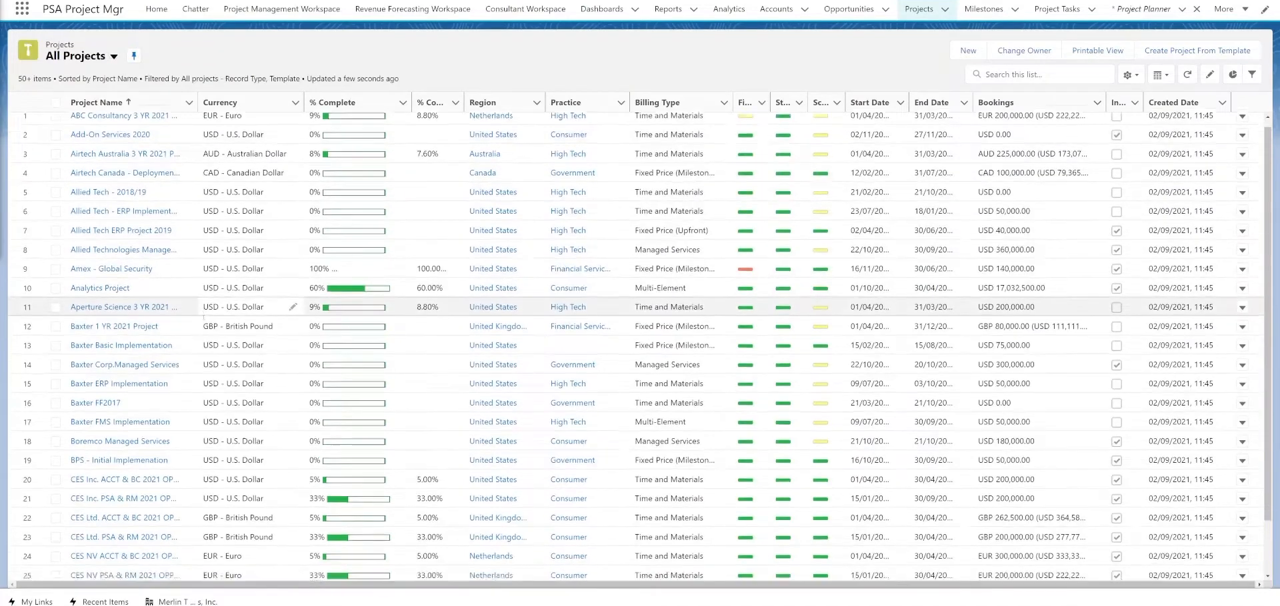Expand the Accounts nav chevron
The width and height of the screenshot is (1280, 606).
[x=804, y=10]
